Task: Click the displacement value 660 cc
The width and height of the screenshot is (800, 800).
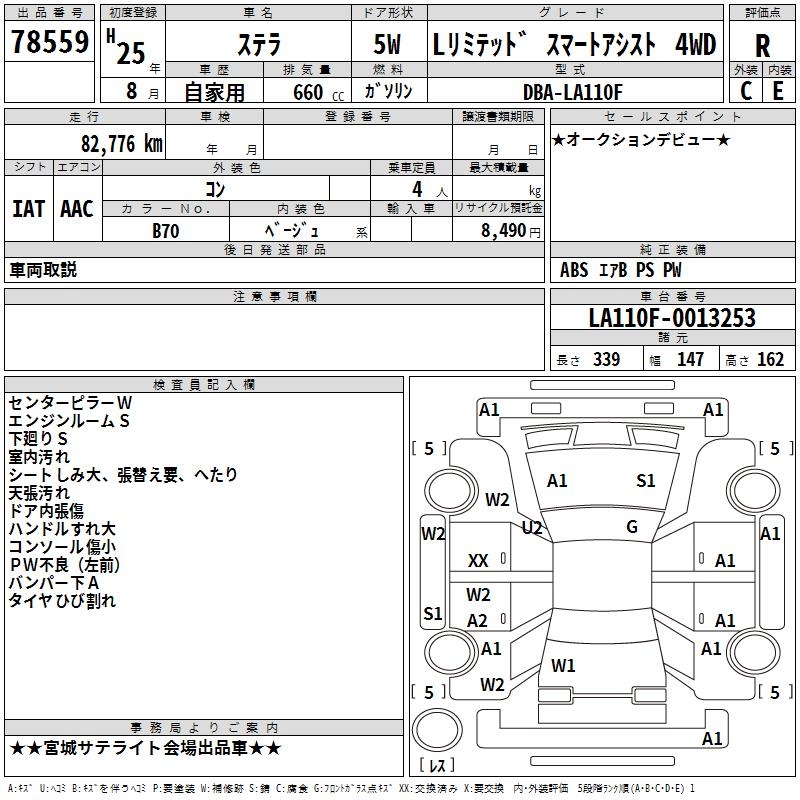Action: click(318, 92)
